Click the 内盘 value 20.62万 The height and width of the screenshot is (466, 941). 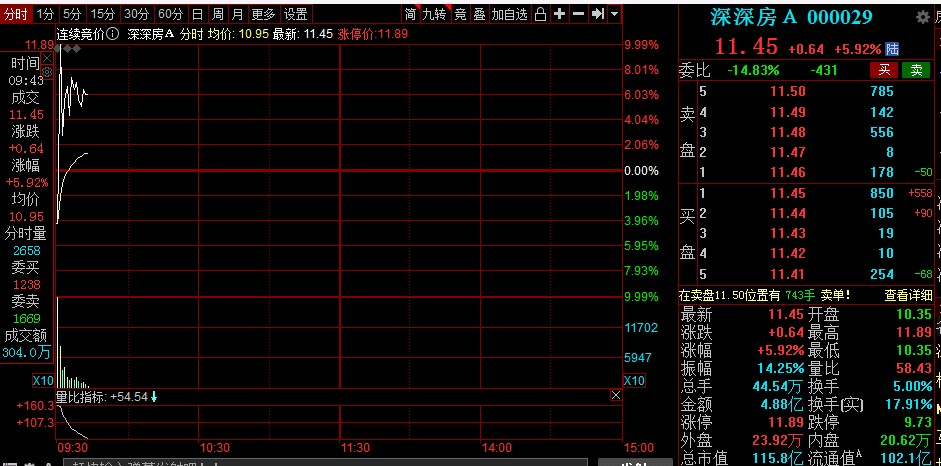(906, 440)
